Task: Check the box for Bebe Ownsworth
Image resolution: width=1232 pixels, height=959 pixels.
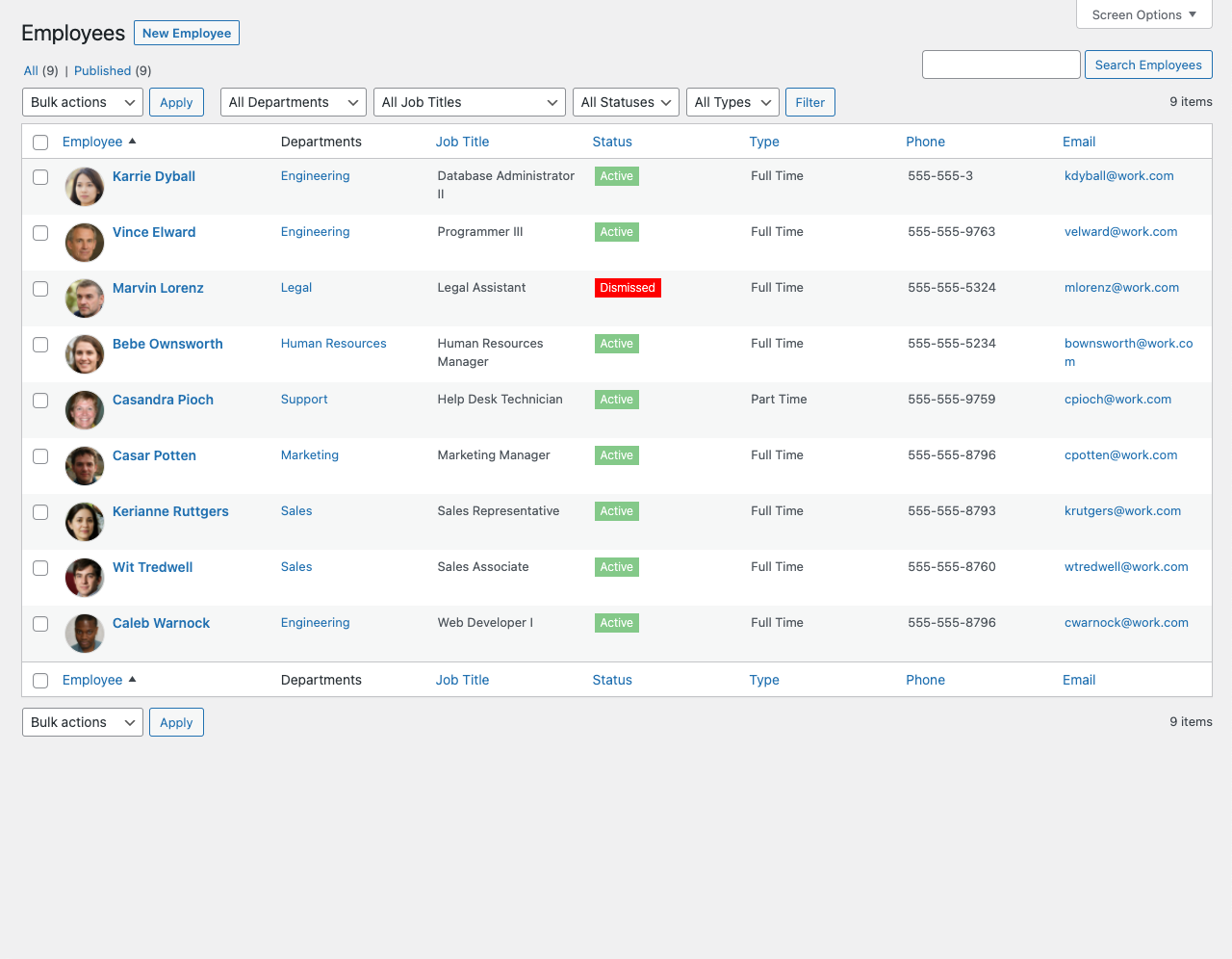Action: 40,345
